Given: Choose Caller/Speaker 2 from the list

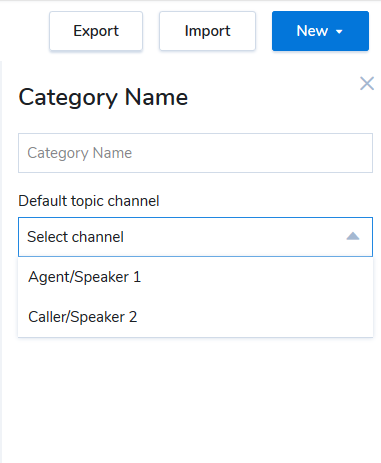Looking at the screenshot, I should (x=195, y=317).
